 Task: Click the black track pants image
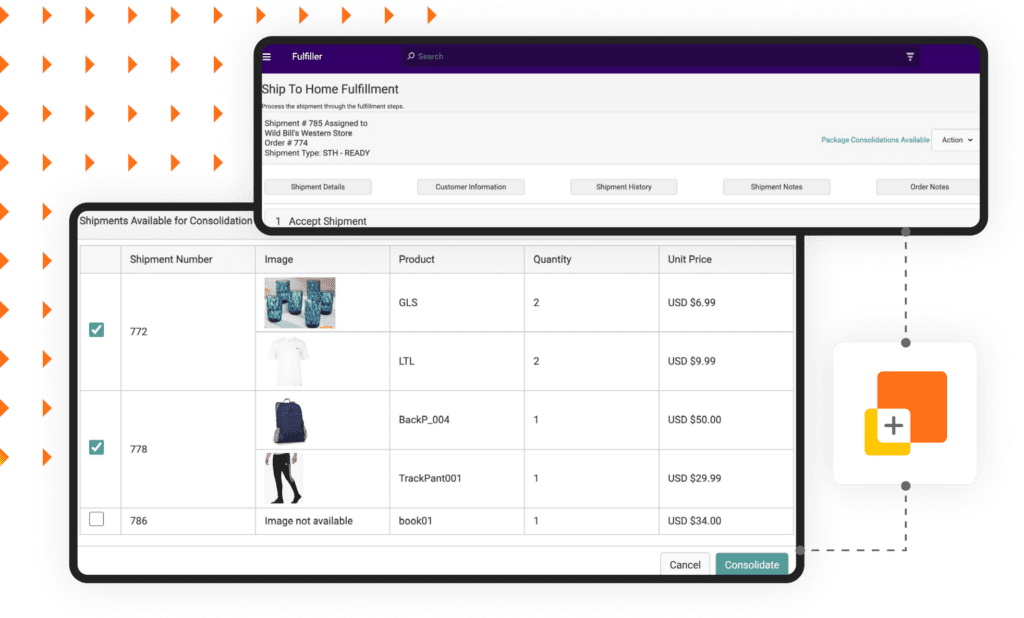283,478
